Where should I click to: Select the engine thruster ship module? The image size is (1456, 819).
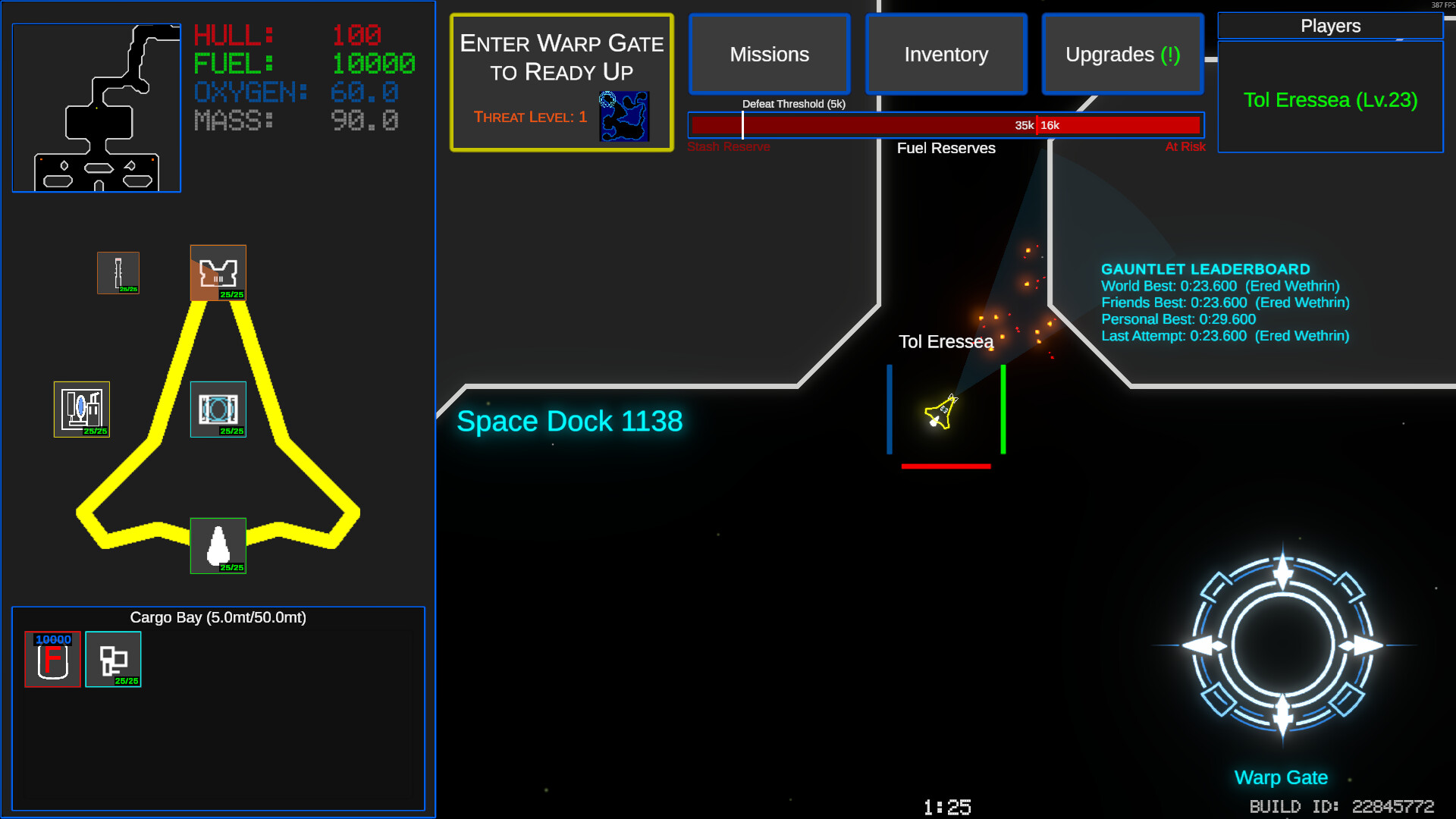218,545
